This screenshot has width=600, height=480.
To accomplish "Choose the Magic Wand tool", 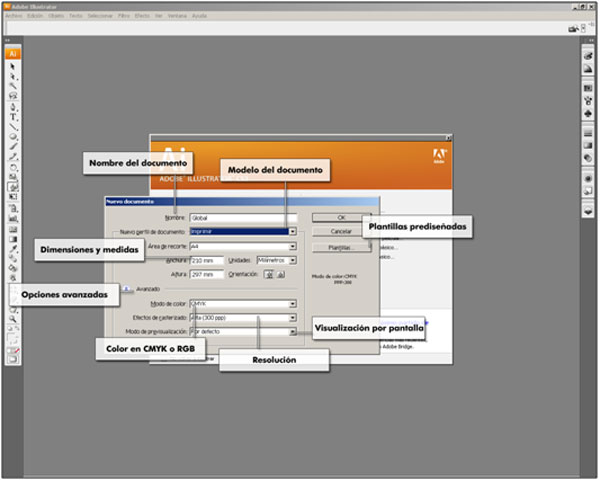I will click(13, 86).
